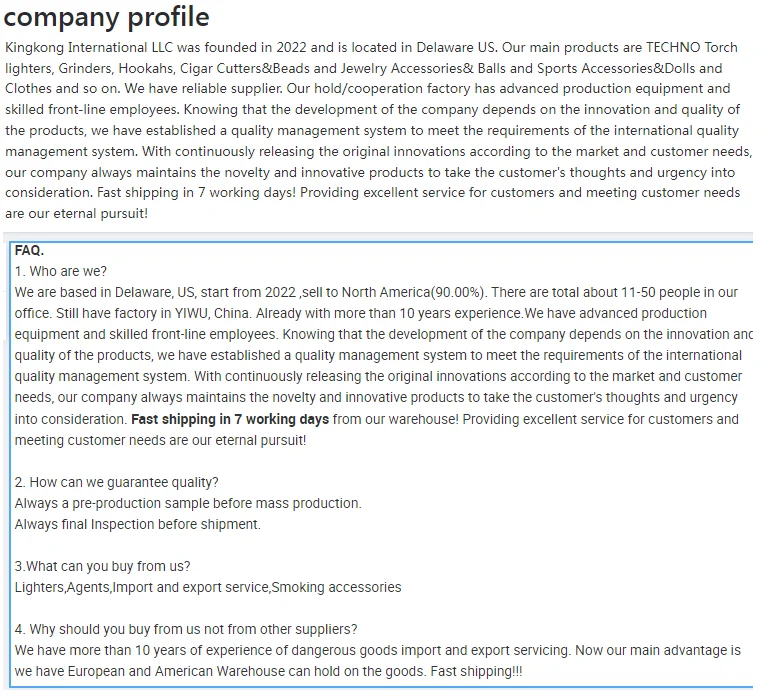Click the "Lighters" product category text
This screenshot has width=770, height=697.
coord(39,587)
